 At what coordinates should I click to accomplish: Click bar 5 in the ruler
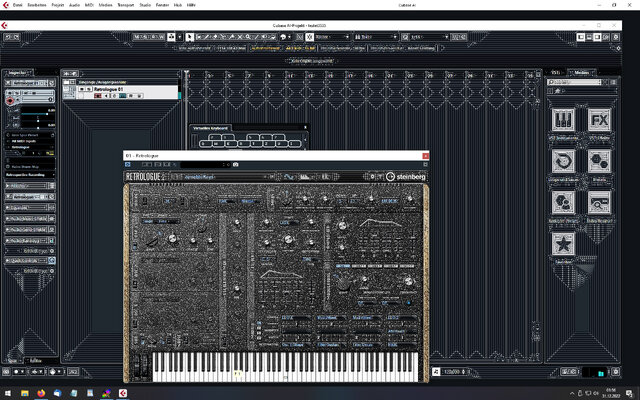[x=229, y=76]
